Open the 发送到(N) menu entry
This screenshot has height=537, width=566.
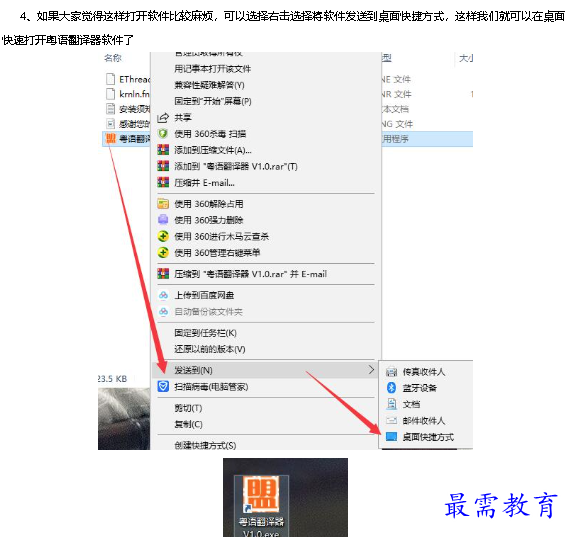[x=266, y=370]
